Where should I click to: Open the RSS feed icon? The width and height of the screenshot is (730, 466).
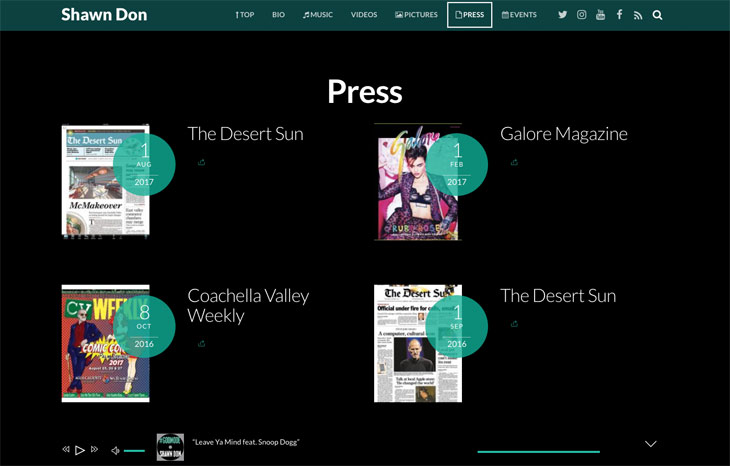click(x=638, y=15)
